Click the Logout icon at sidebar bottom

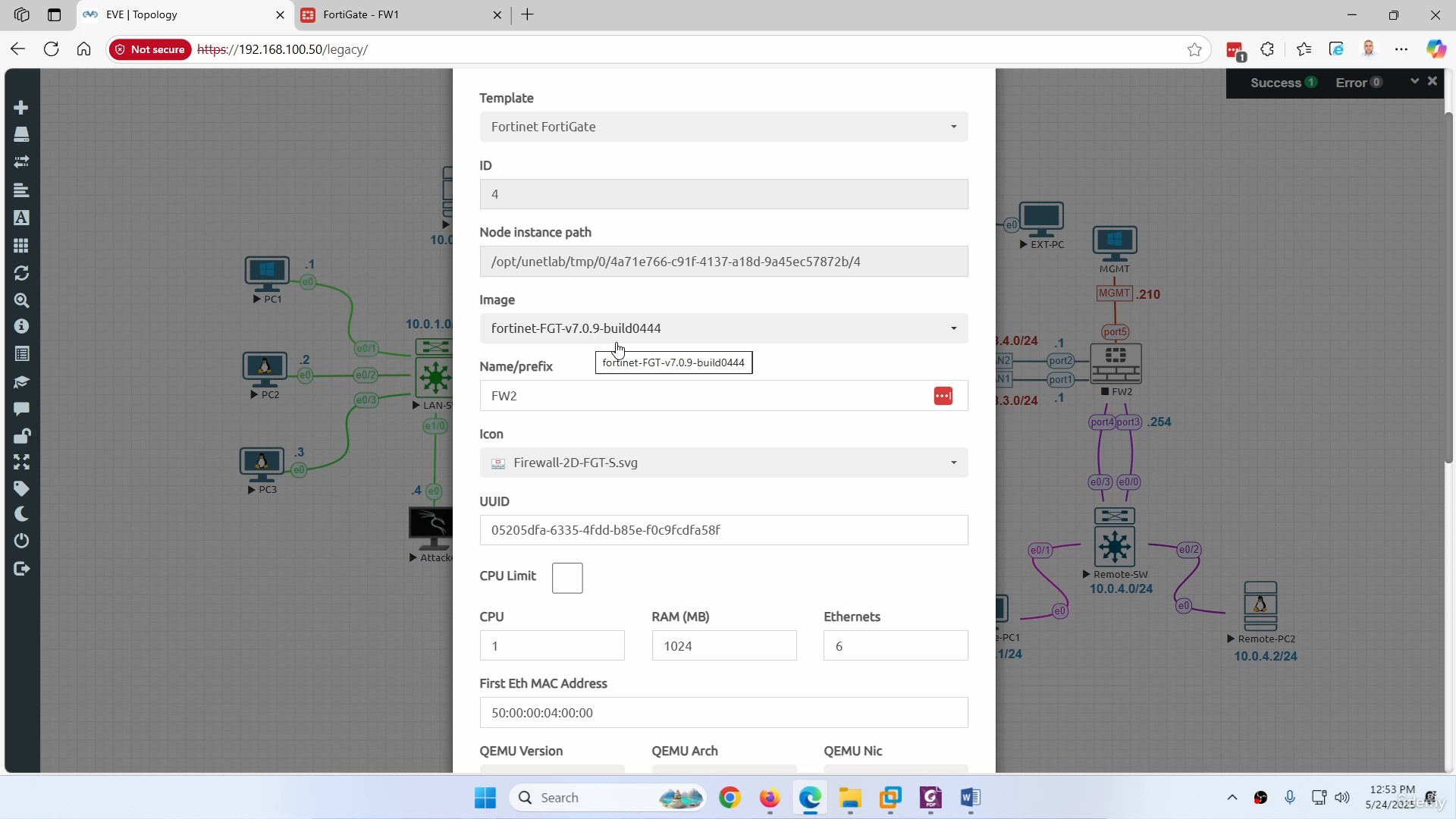click(21, 569)
